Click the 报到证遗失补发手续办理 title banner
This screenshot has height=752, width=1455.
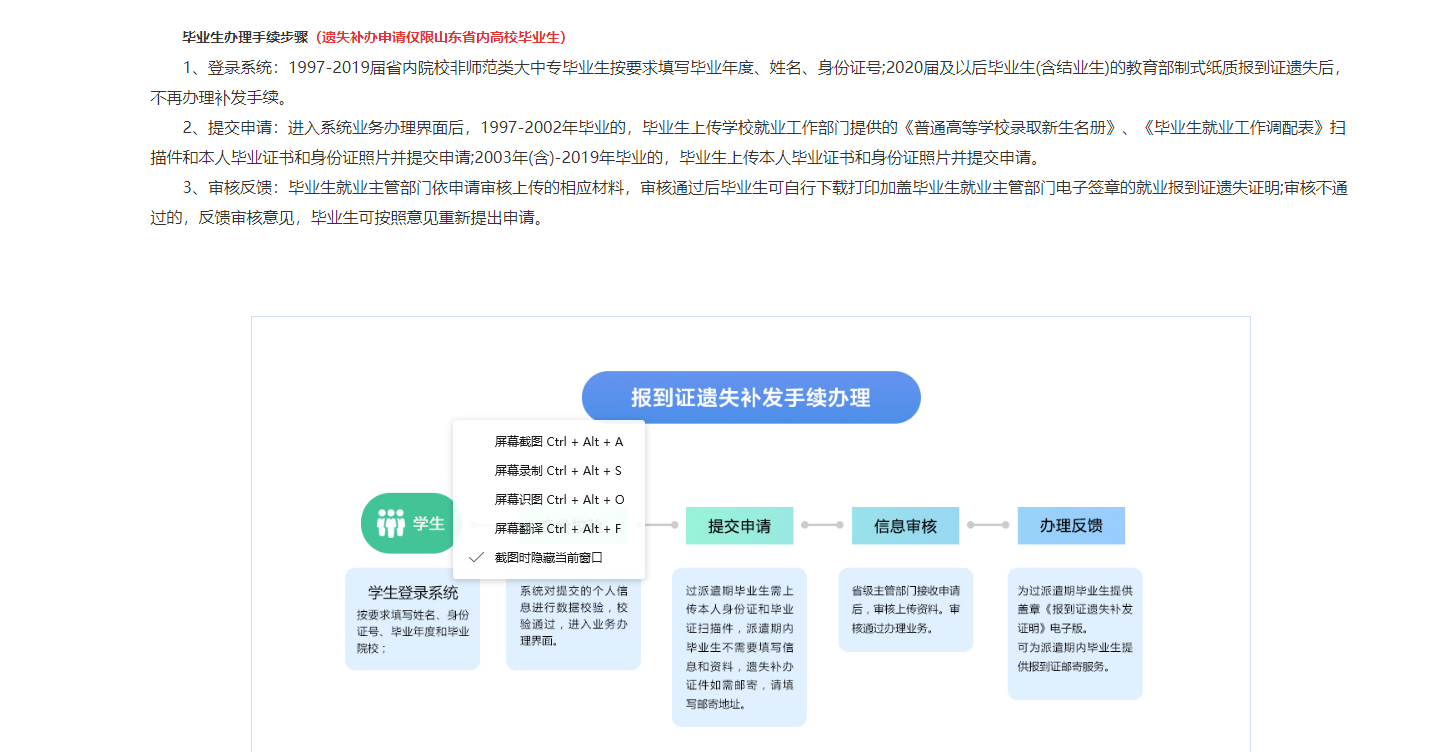click(x=750, y=397)
